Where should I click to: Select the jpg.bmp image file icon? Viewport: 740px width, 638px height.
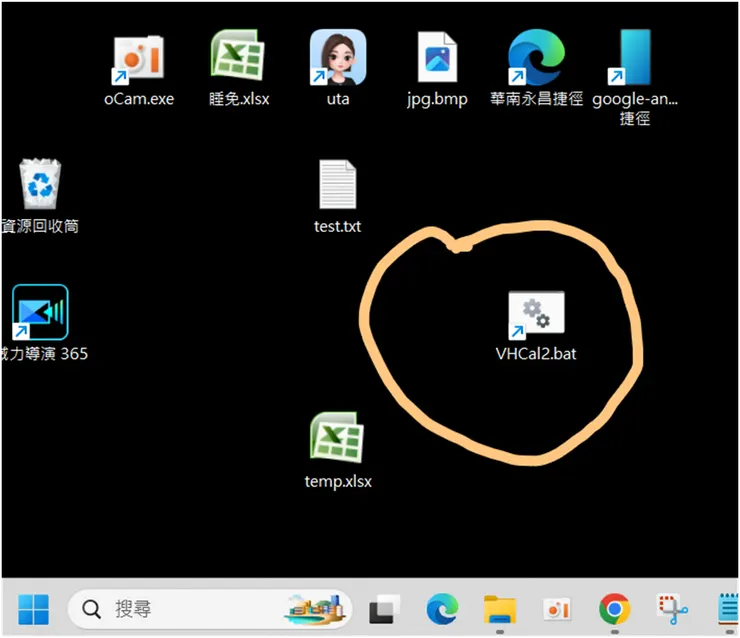(437, 57)
